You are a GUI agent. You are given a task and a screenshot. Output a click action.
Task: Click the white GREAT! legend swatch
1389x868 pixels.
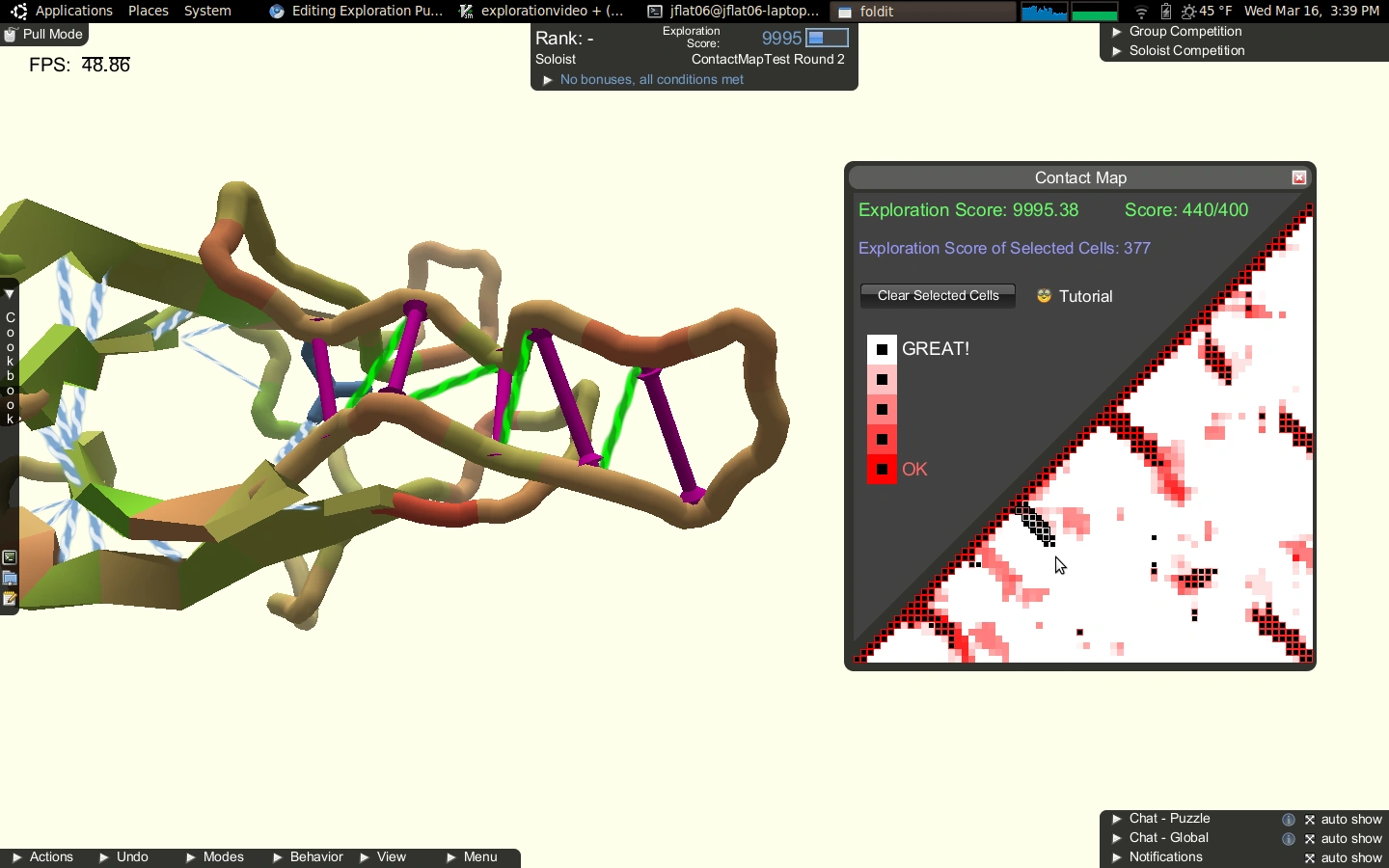click(x=882, y=349)
